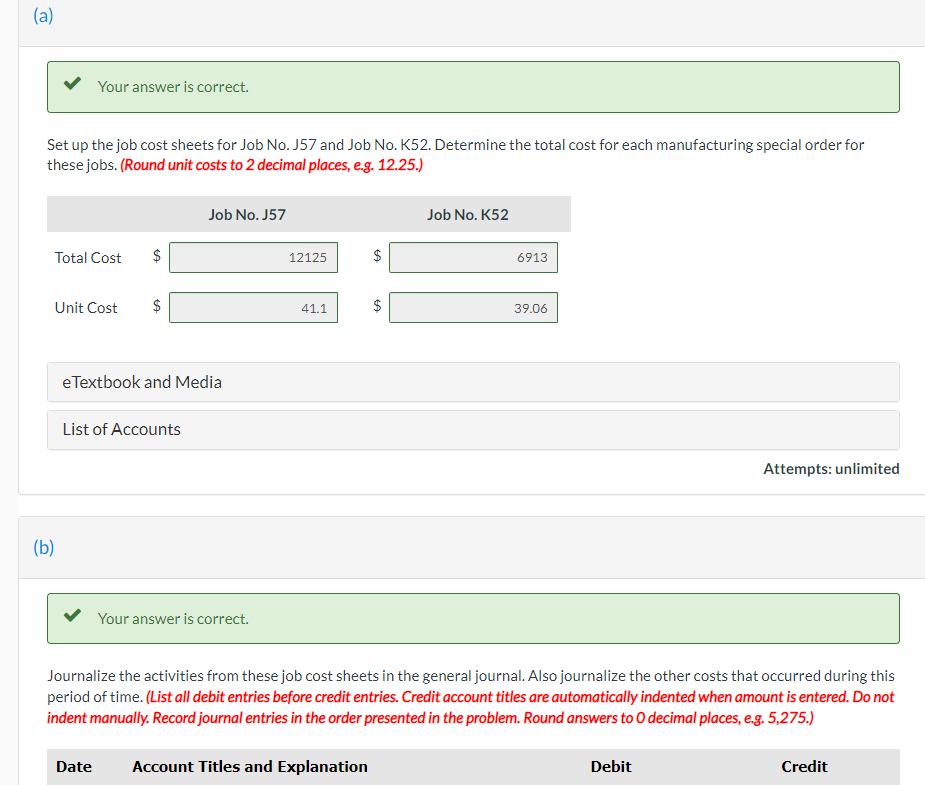Click the Job No. J57 Unit Cost field
This screenshot has height=785, width=925.
coord(253,308)
